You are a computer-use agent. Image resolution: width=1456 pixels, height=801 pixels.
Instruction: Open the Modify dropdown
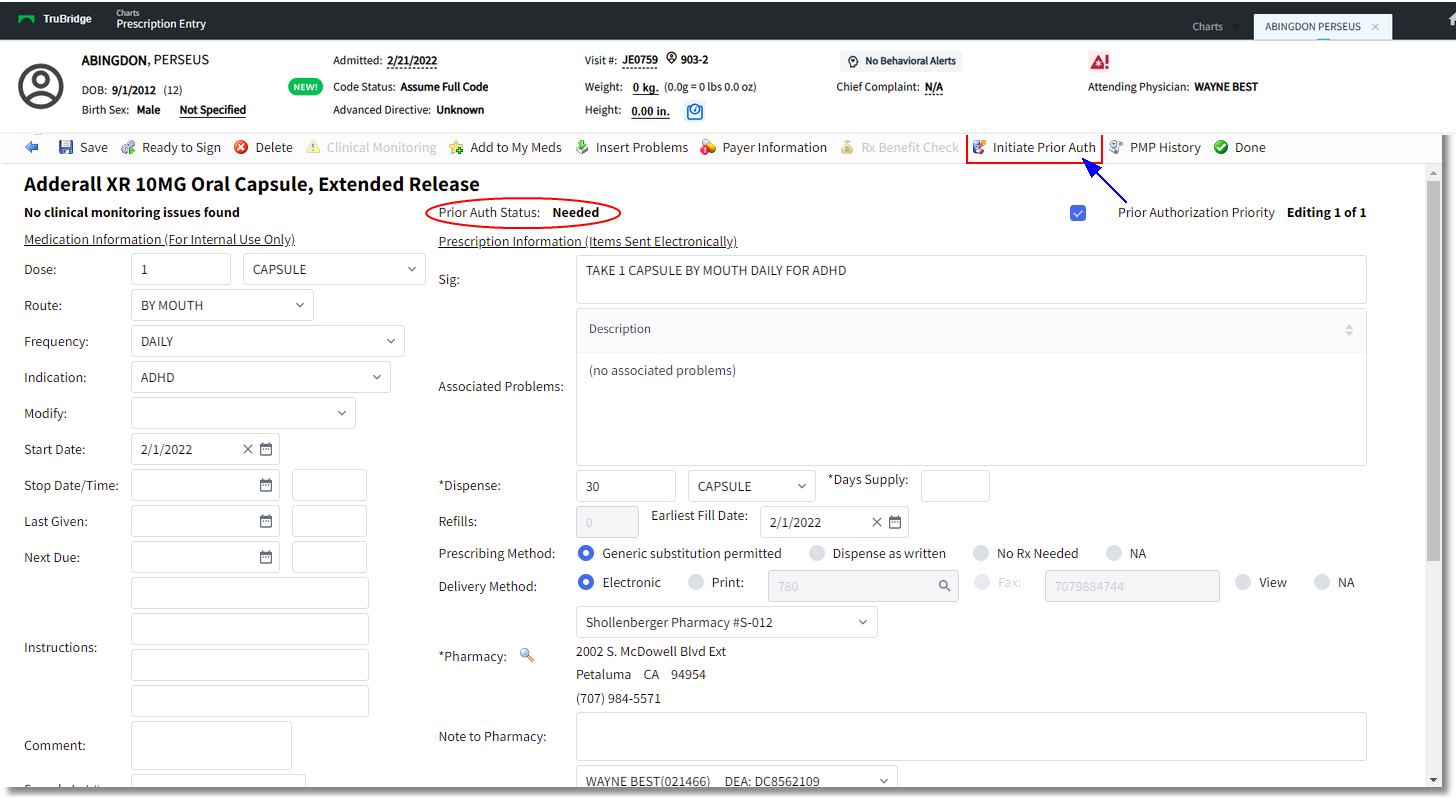tap(243, 413)
